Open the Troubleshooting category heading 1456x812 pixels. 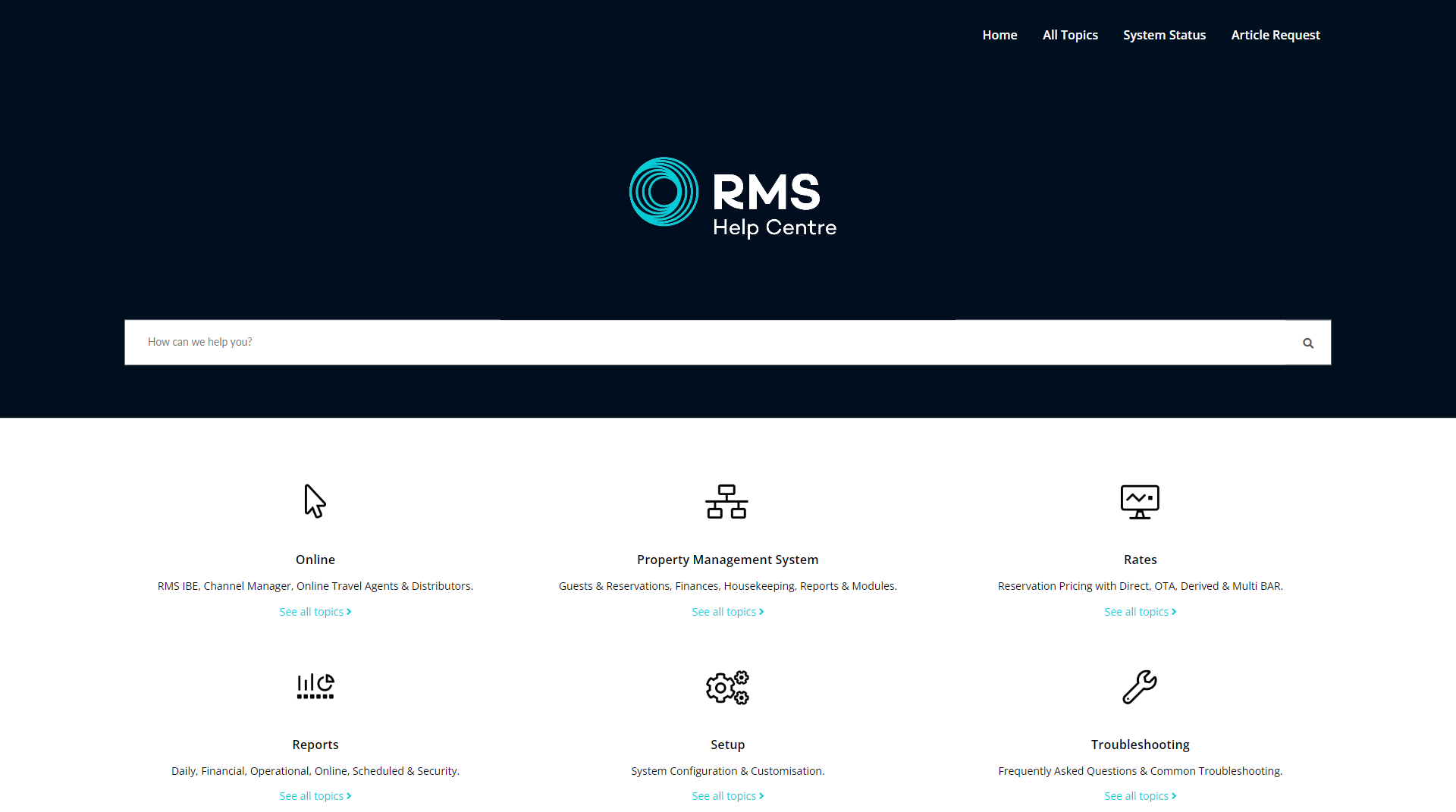(x=1141, y=745)
